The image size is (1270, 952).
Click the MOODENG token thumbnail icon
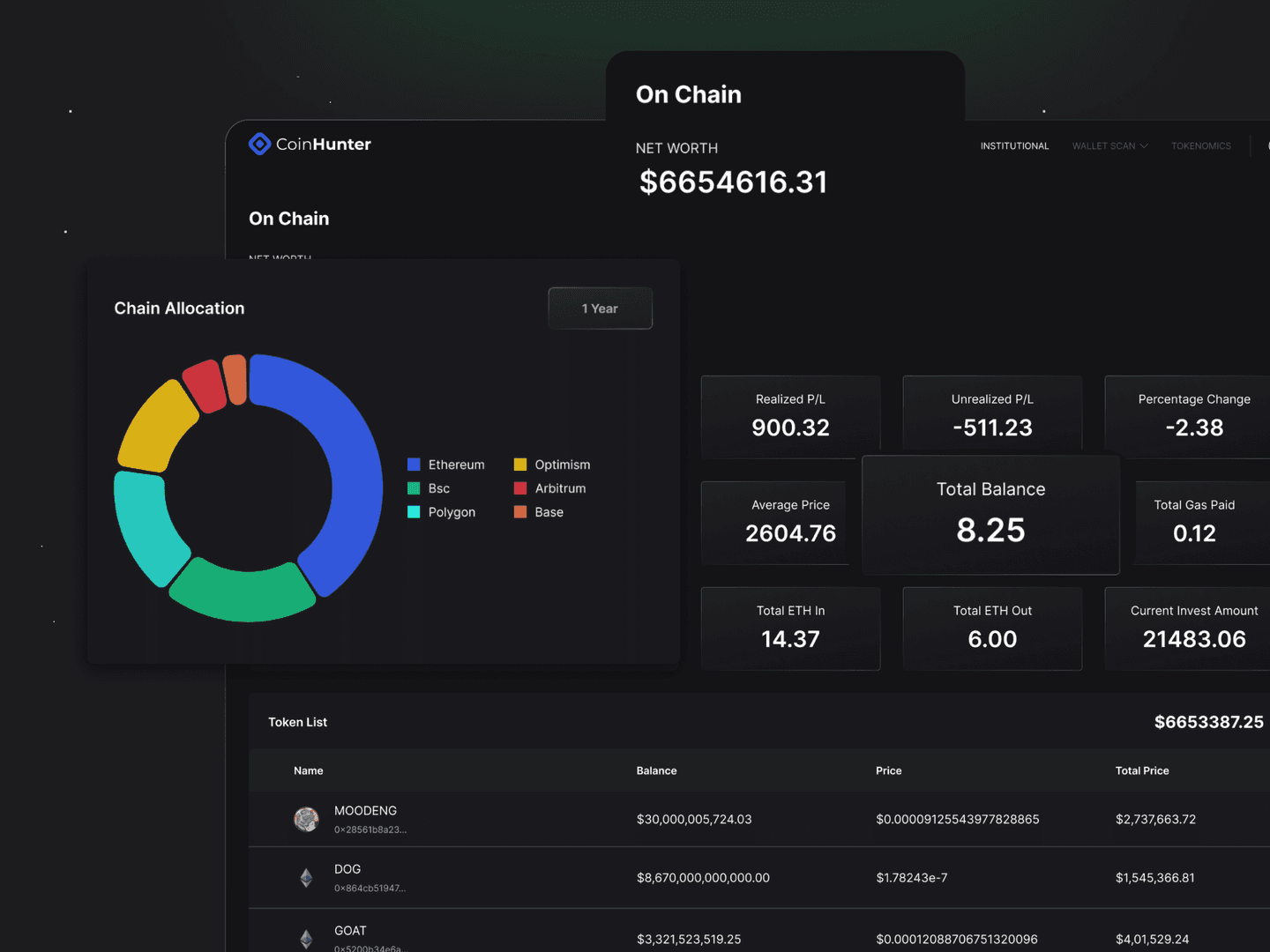click(x=306, y=819)
